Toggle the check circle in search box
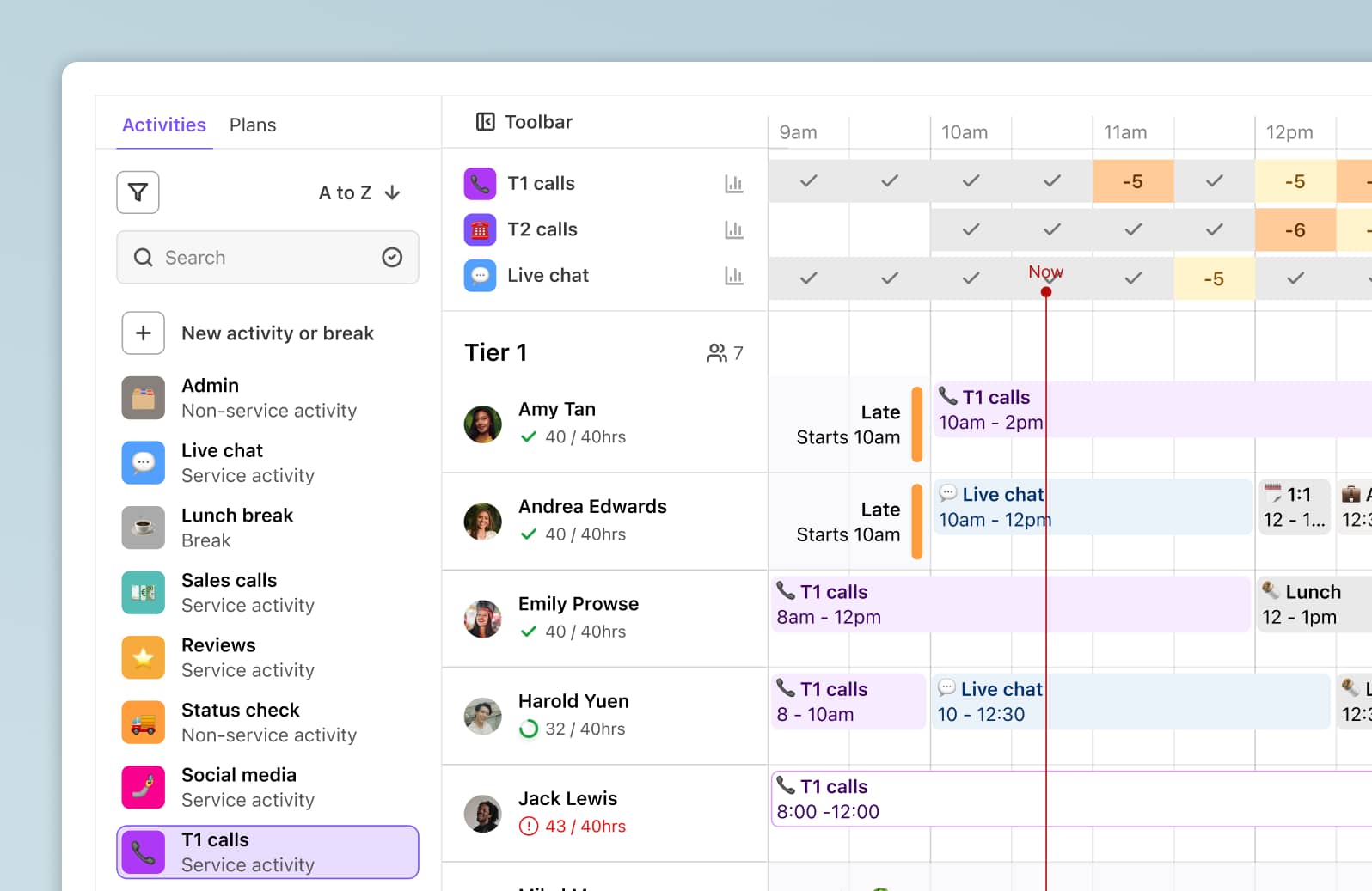1372x891 pixels. 392,258
